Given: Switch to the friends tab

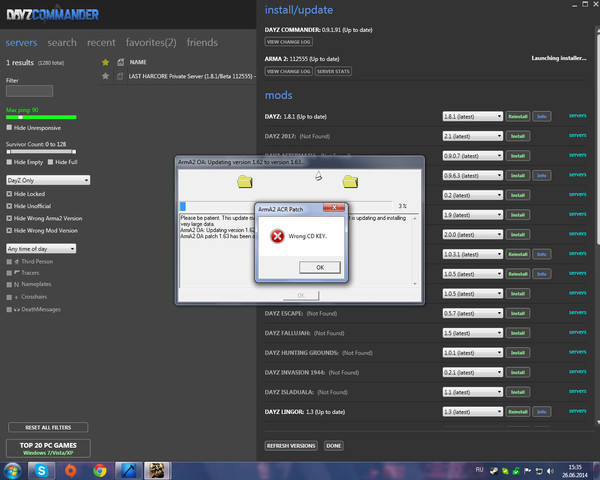Looking at the screenshot, I should [202, 42].
